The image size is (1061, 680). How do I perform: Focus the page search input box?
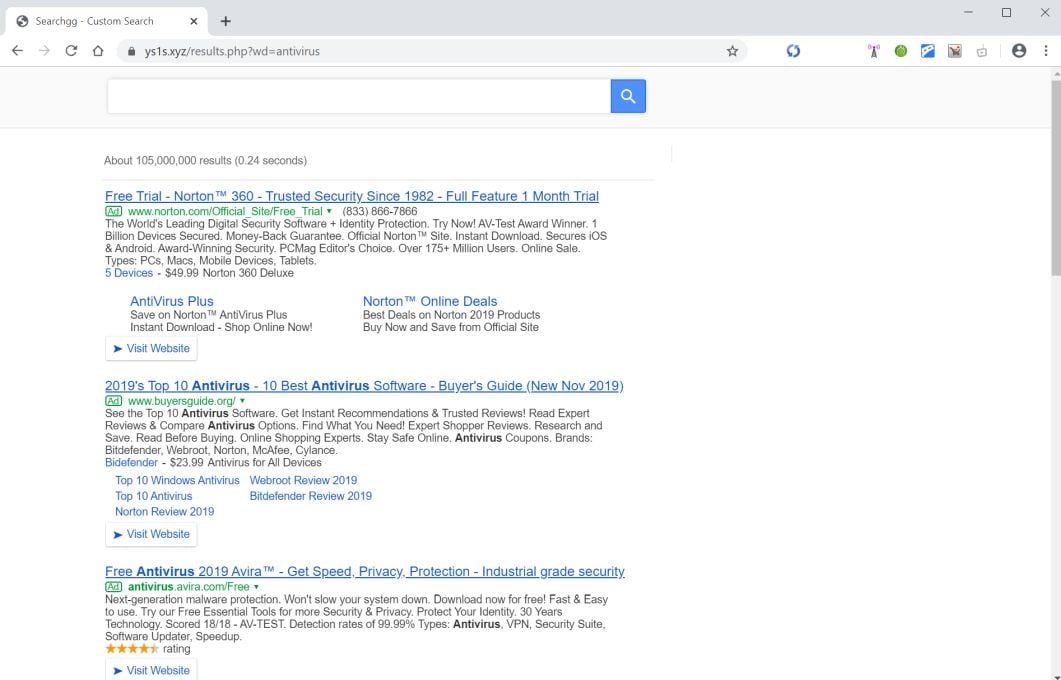tap(359, 96)
